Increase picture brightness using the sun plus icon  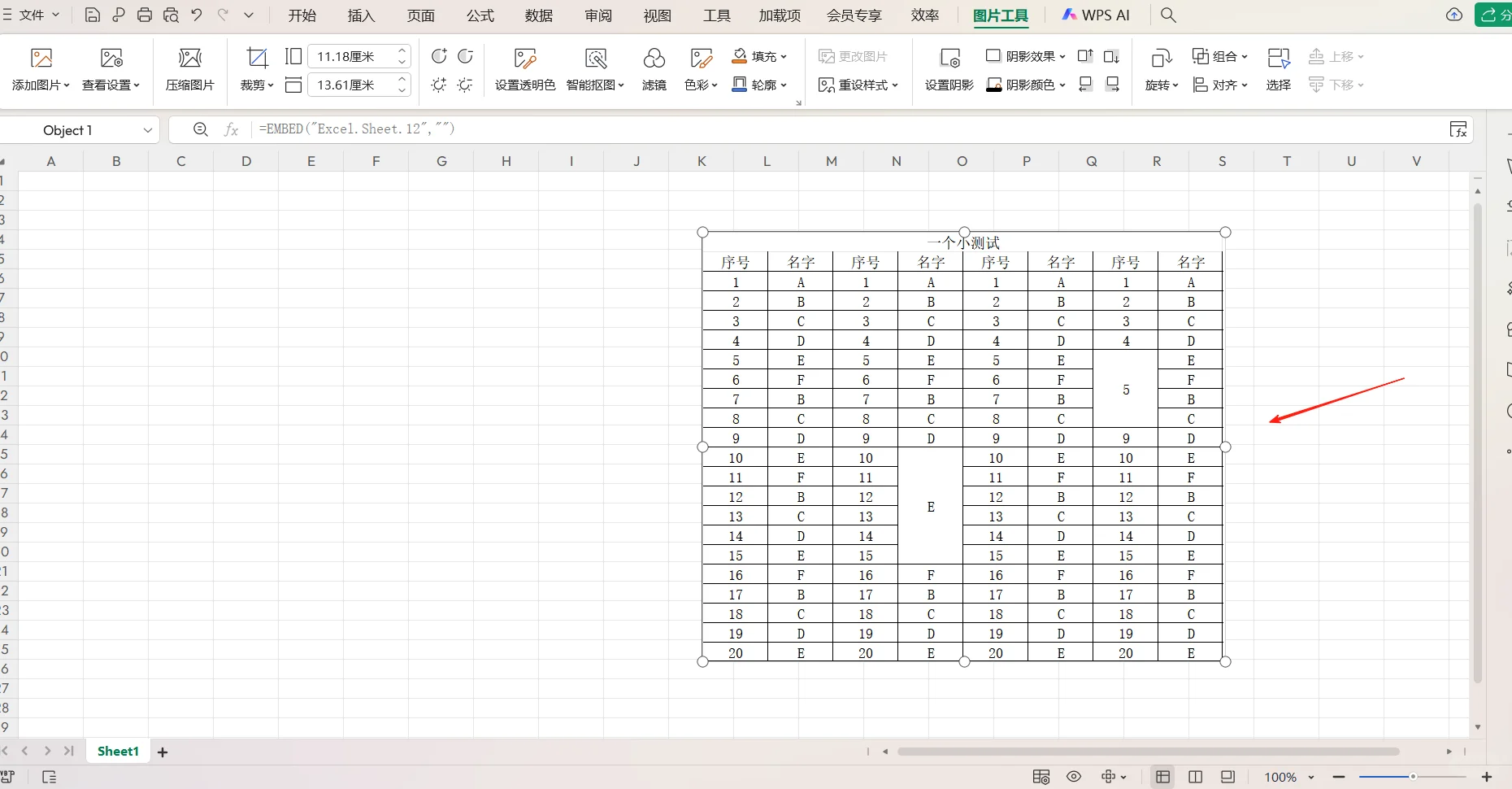pos(439,85)
